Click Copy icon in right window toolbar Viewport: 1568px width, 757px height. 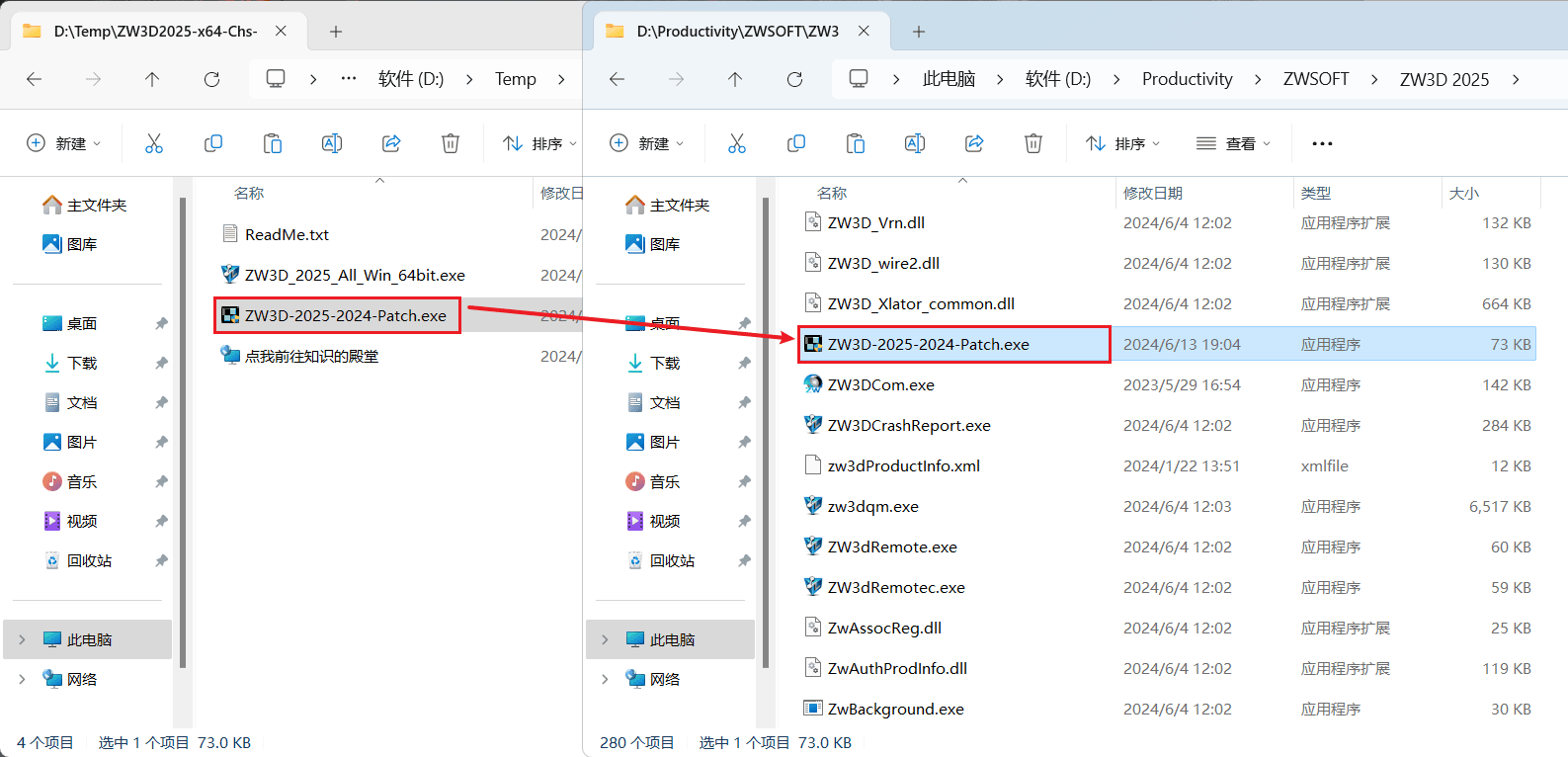coord(796,143)
